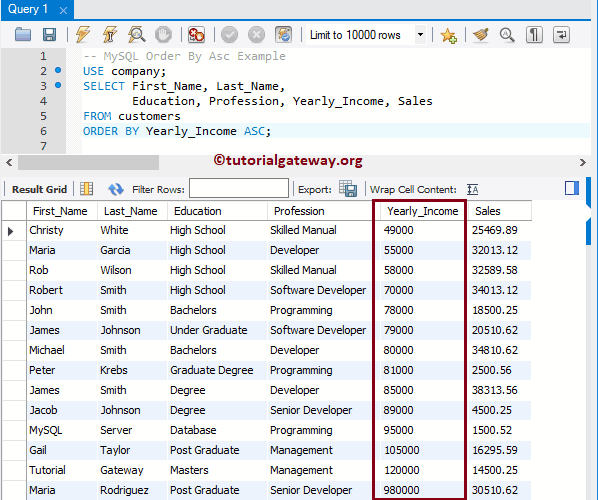Click the breakpoint dot on line 2
This screenshot has height=500, width=598.
[x=58, y=70]
